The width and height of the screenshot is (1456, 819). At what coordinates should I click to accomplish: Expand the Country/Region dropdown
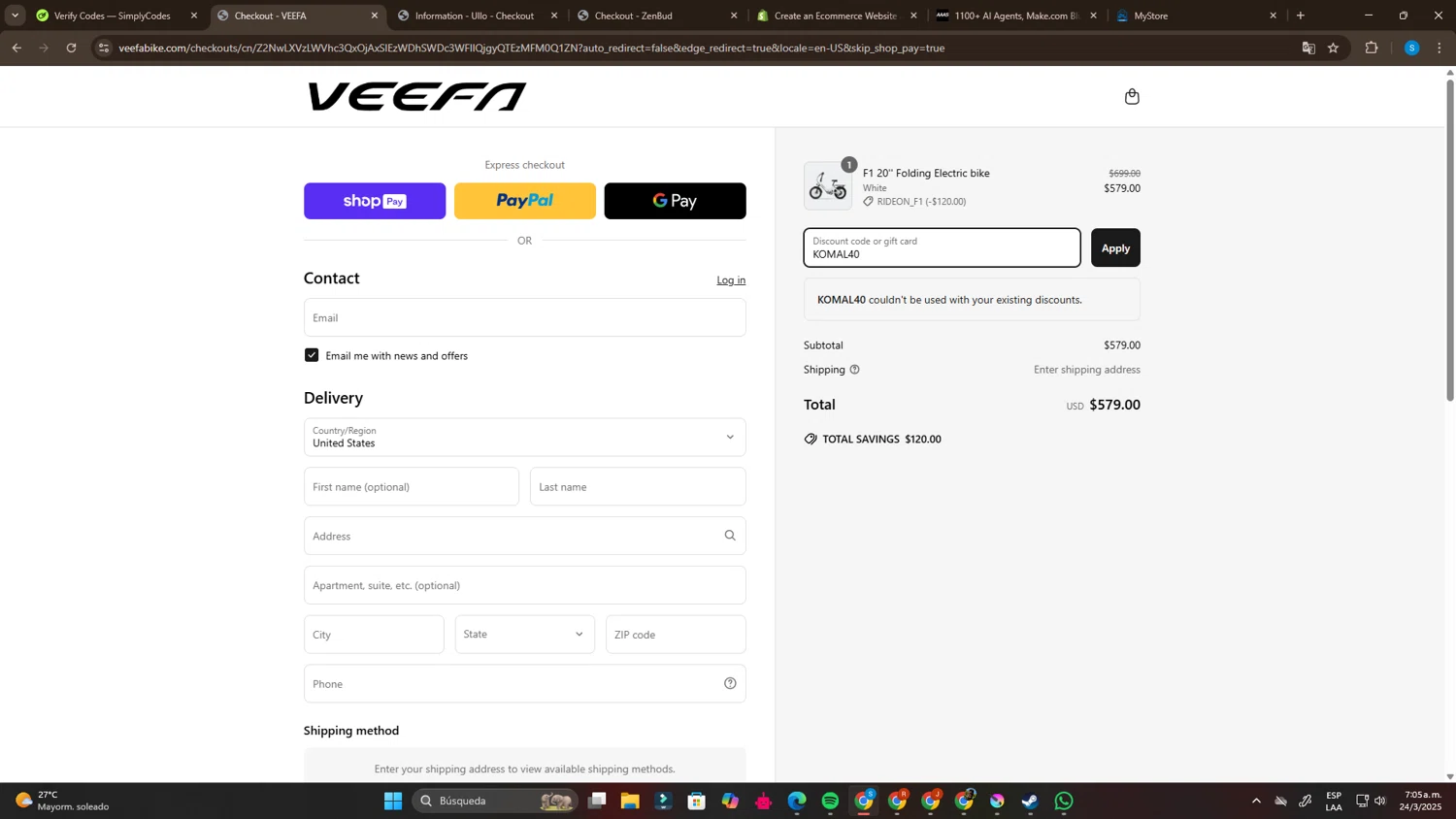[x=524, y=437]
